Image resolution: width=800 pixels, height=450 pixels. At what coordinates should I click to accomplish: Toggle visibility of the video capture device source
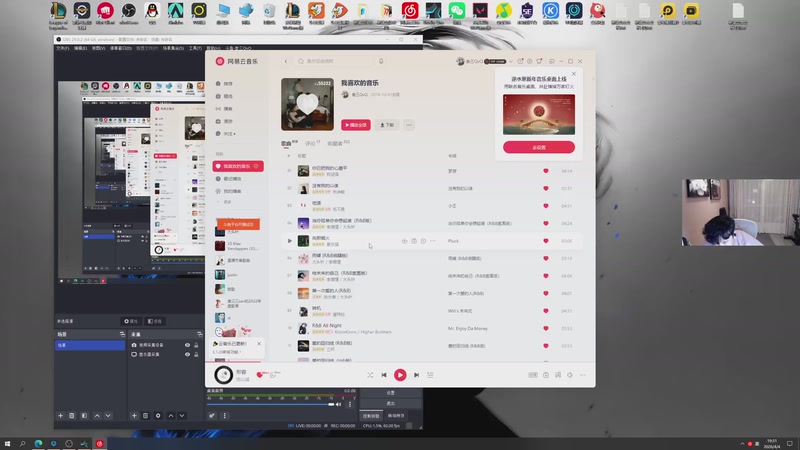[187, 345]
